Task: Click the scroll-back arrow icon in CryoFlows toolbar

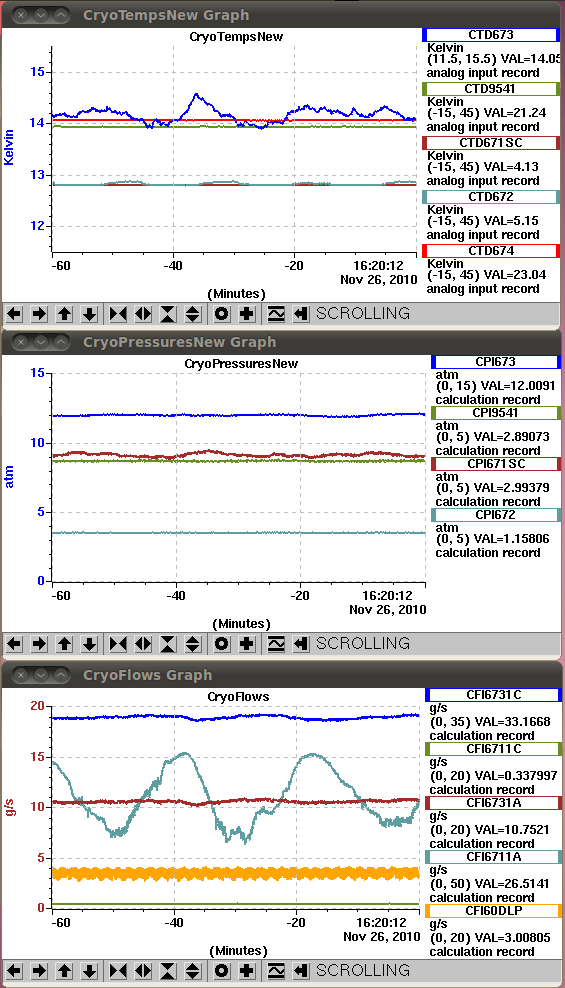Action: tap(301, 970)
